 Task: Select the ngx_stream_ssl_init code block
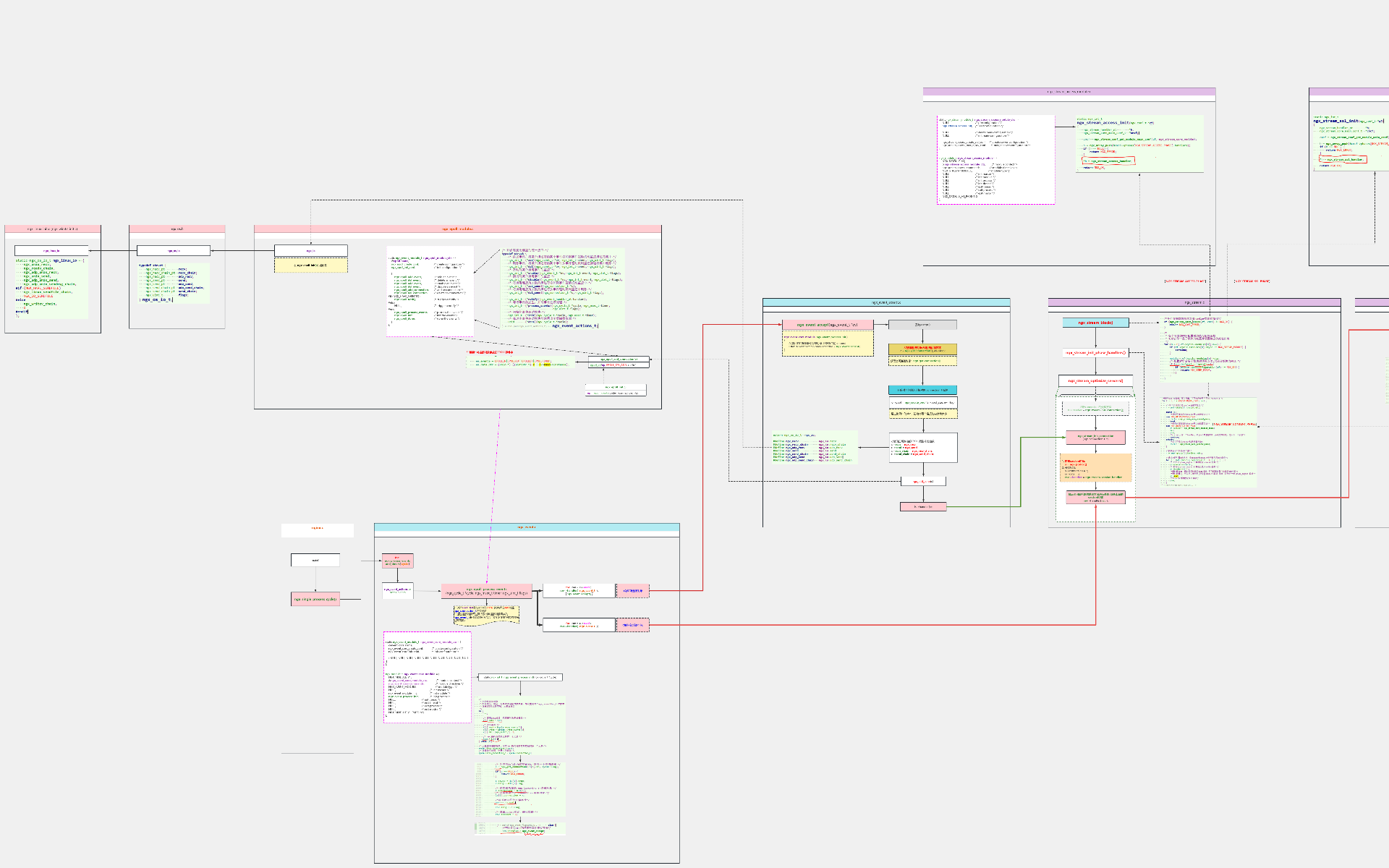click(1350, 142)
